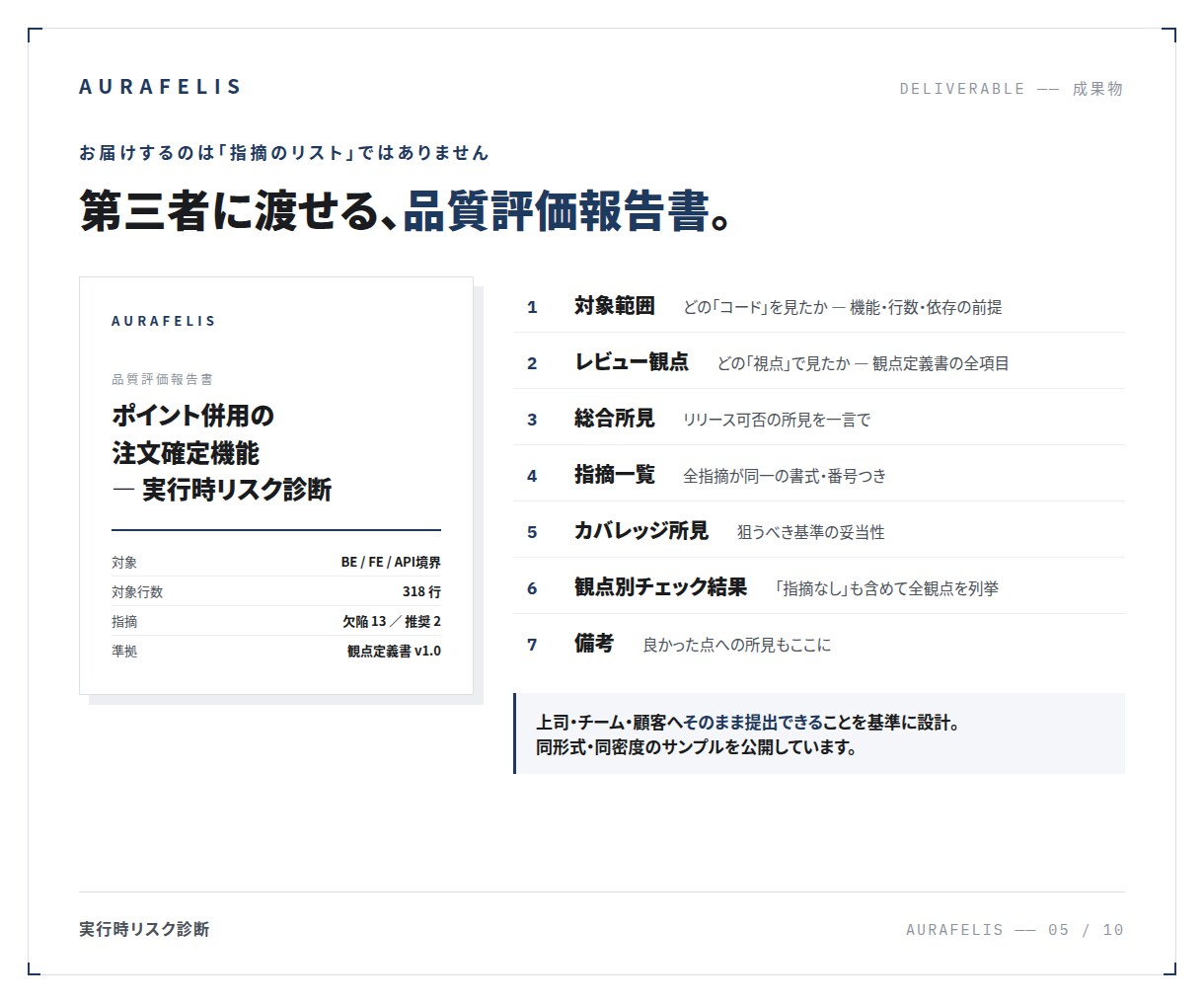Screen dimensions: 1204x1003
Task: Click subtitle 'お届けするのは「指摘のリスト」ではありません'
Action: click(284, 153)
